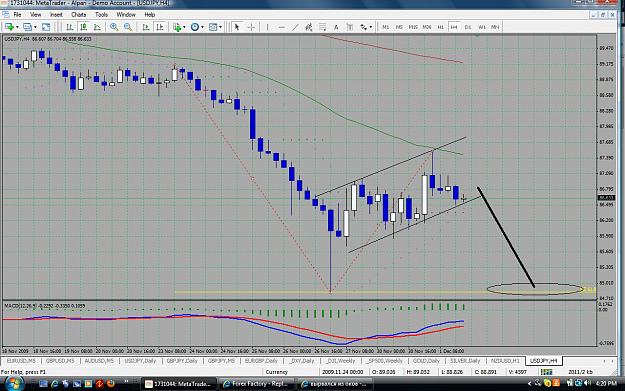Select the Fibonacci Retracement tool
625x391 pixels.
click(x=322, y=27)
